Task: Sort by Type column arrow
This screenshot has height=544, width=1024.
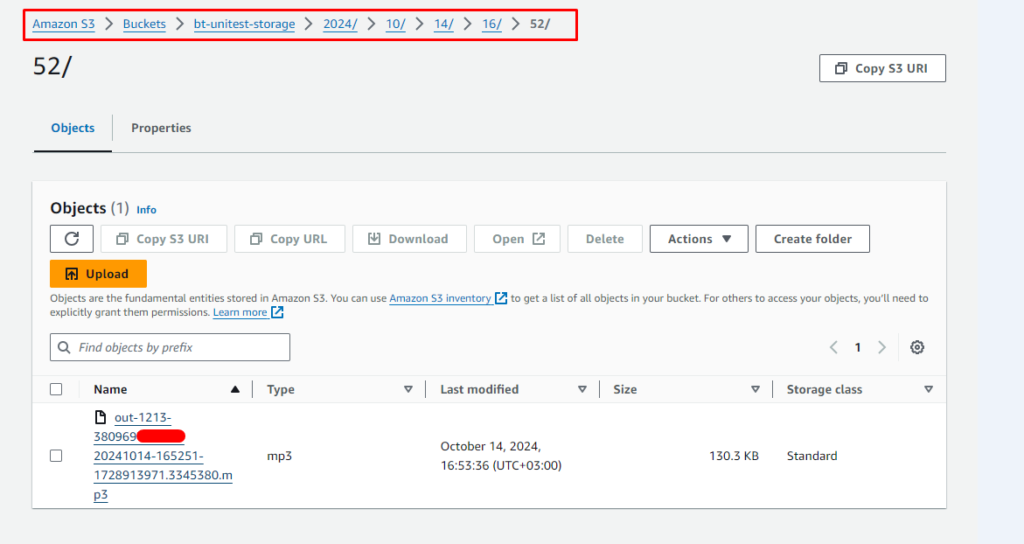Action: coord(408,389)
